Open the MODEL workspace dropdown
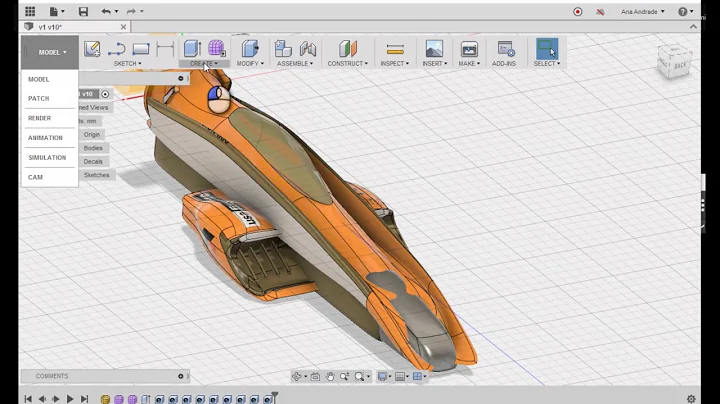Viewport: 720px width, 404px height. coord(50,52)
